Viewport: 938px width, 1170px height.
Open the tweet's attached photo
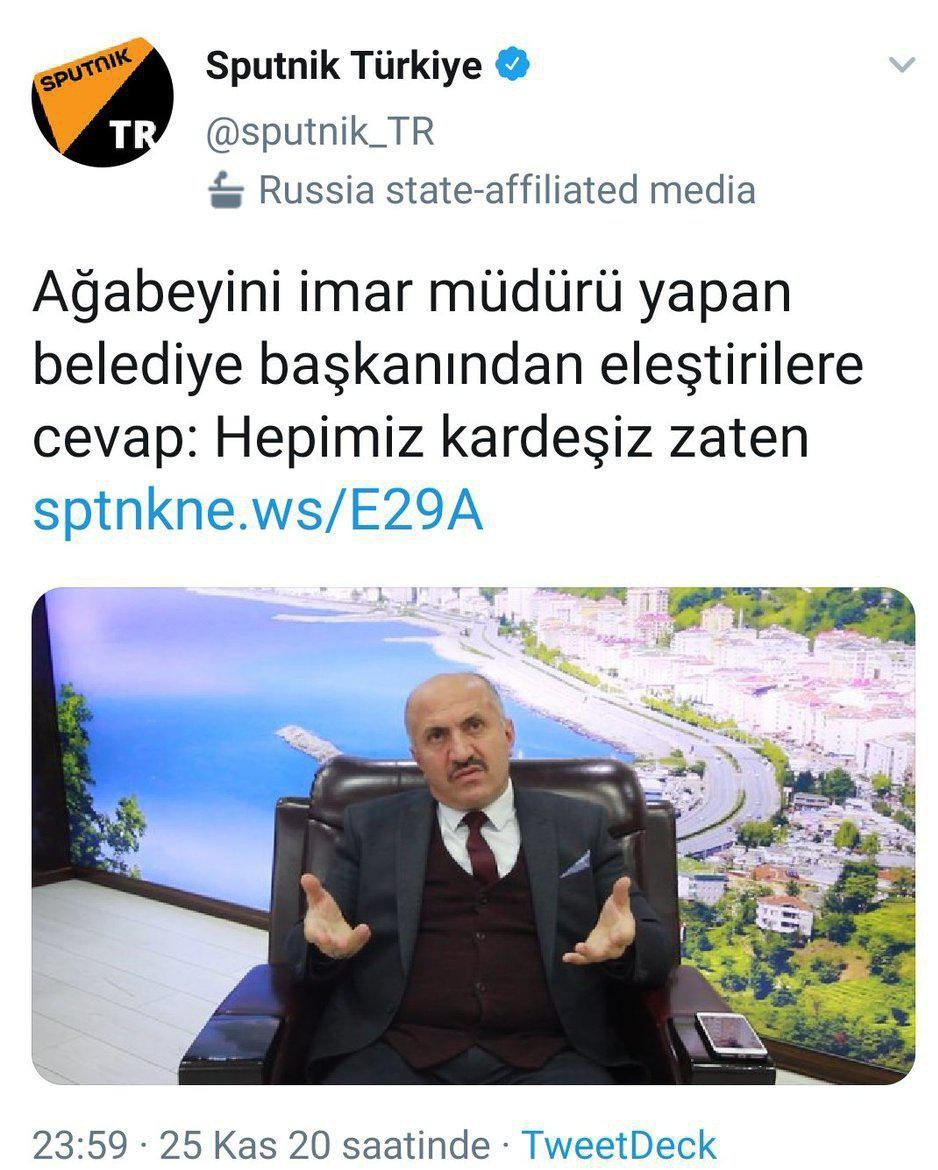coord(473,836)
